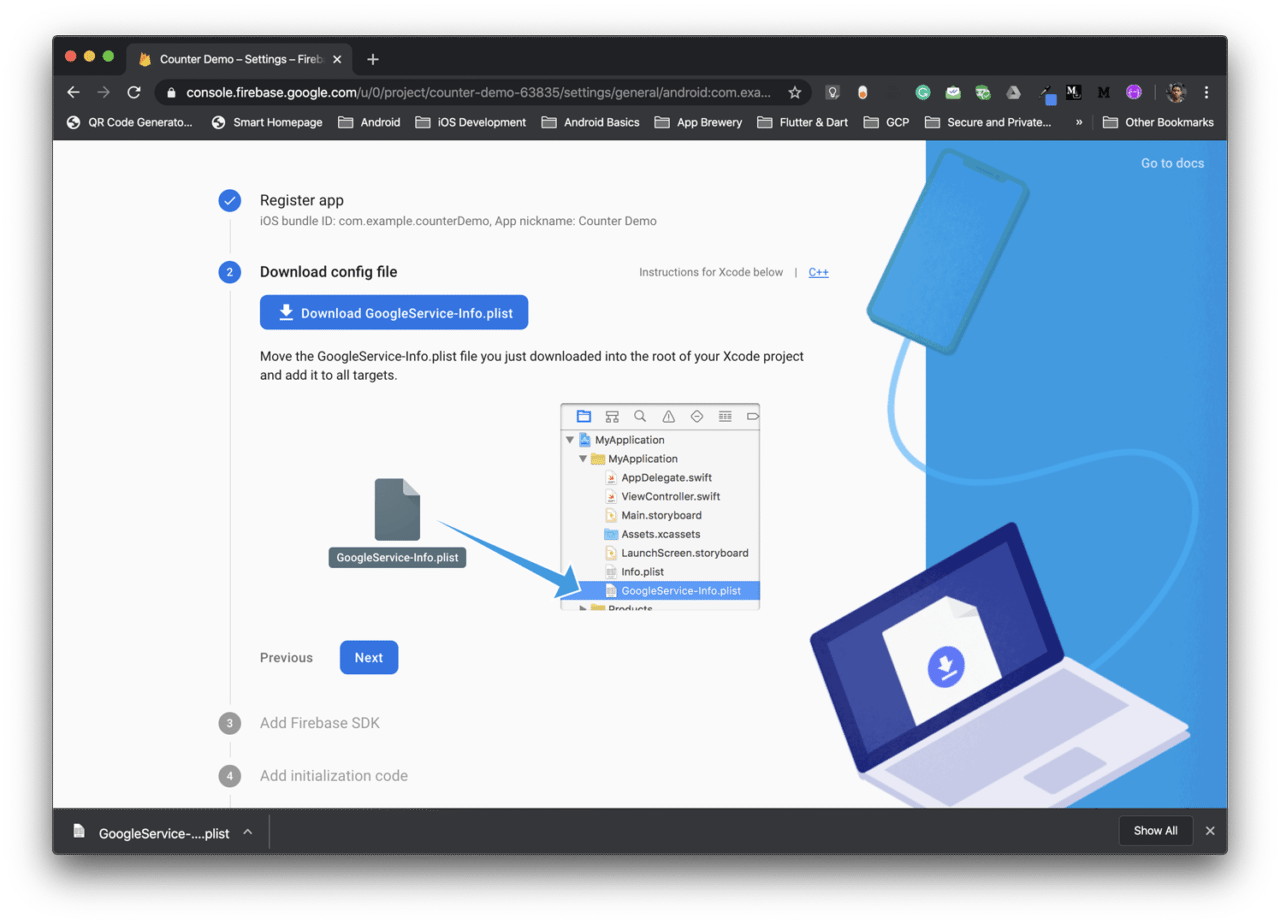This screenshot has height=924, width=1280.
Task: Click the Firebase favicon in the tab
Action: [145, 59]
